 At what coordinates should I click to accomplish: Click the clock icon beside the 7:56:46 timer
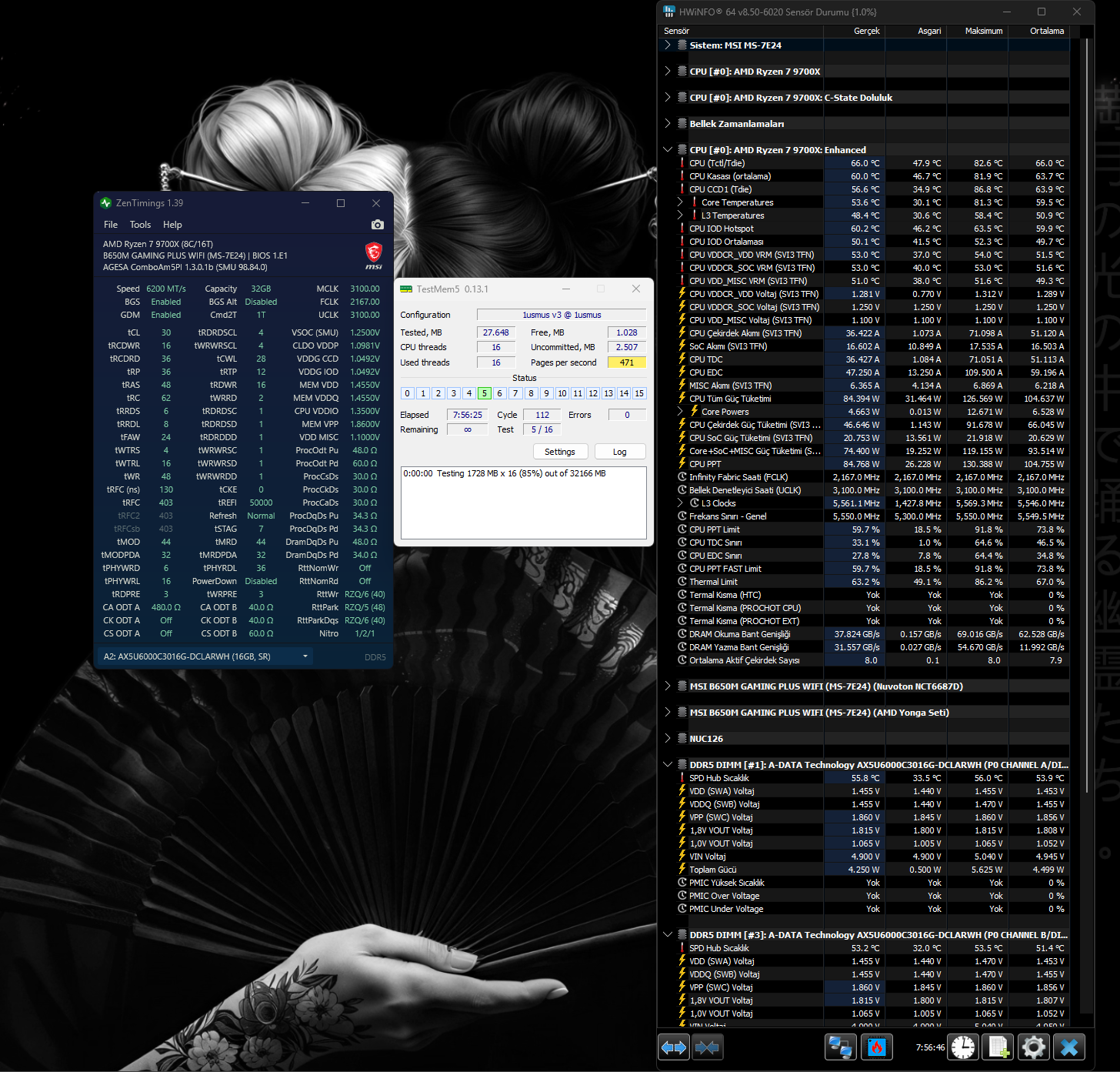pyautogui.click(x=963, y=1047)
